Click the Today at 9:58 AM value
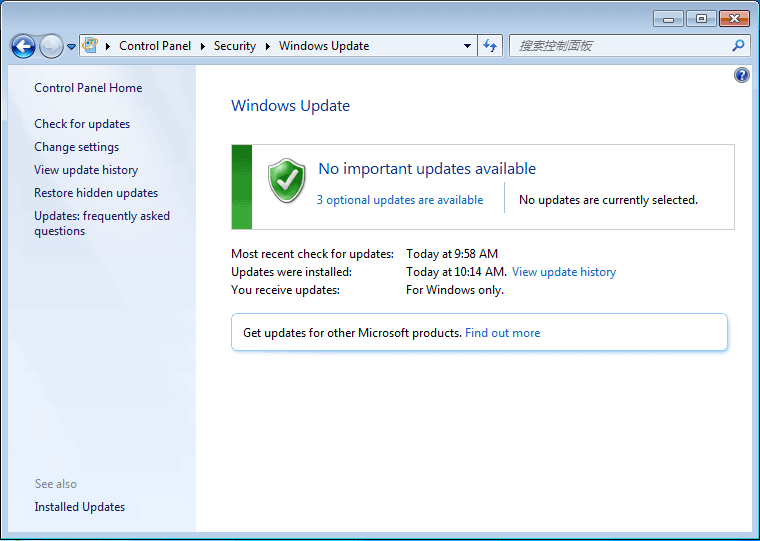This screenshot has height=541, width=760. pyautogui.click(x=452, y=254)
